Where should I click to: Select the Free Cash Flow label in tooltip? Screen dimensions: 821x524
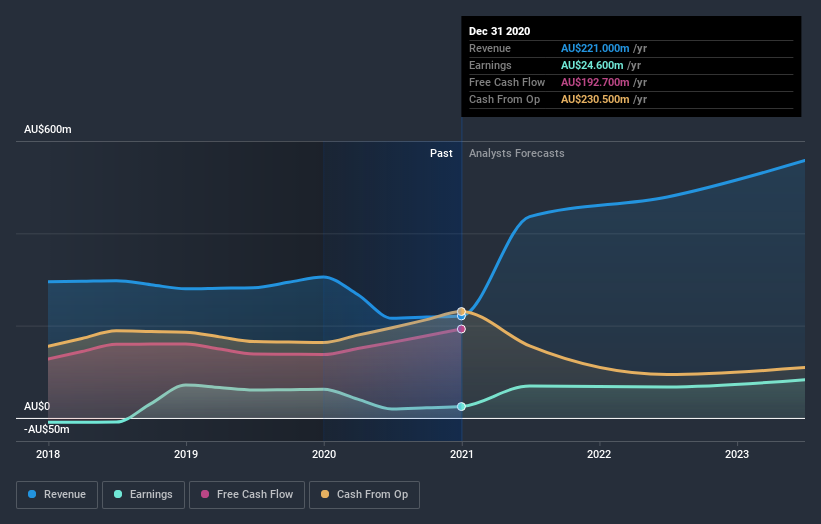507,82
